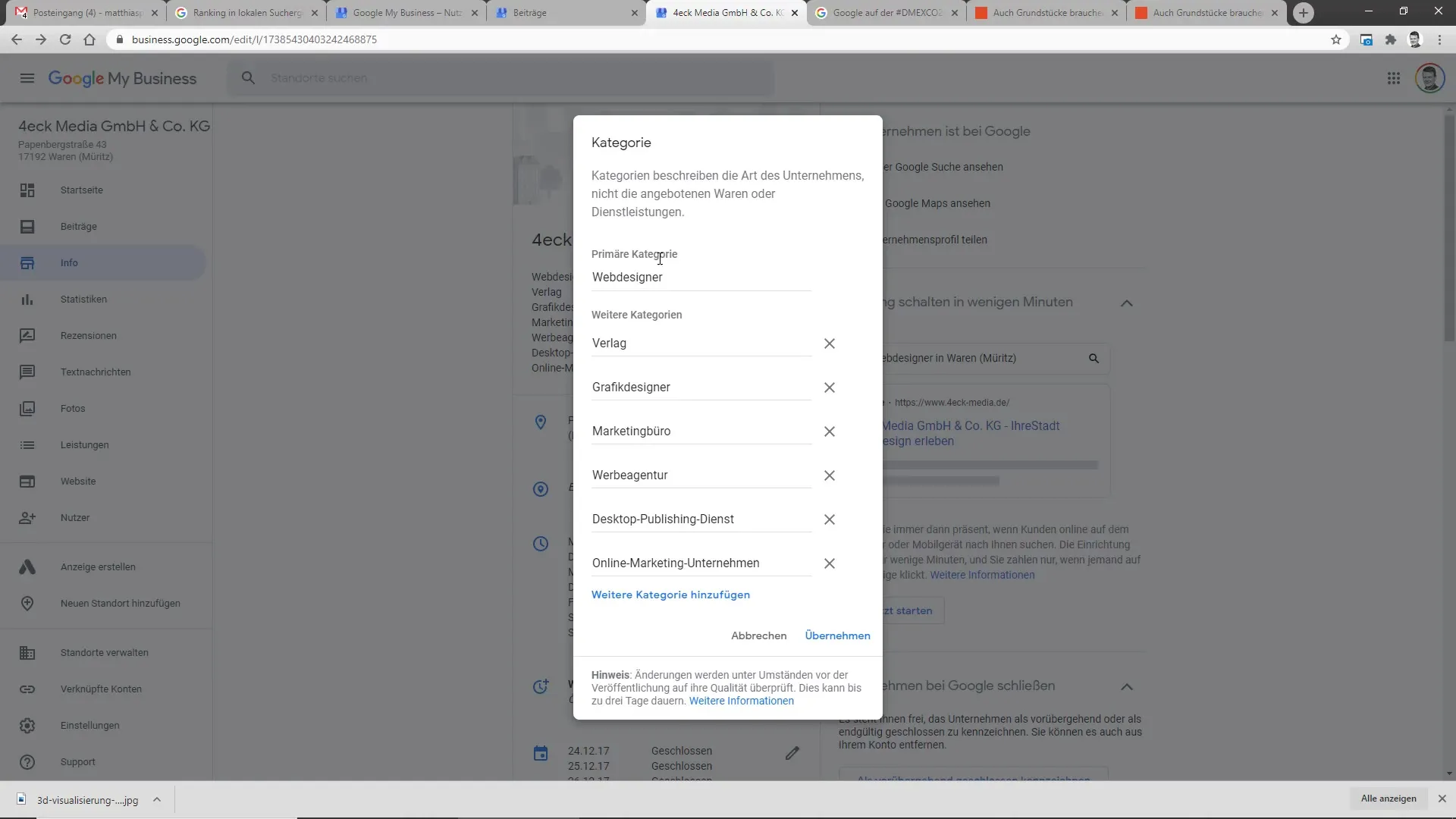Remove the Desktop-Publishing-Dienst category
This screenshot has width=1456, height=819.
tap(830, 519)
